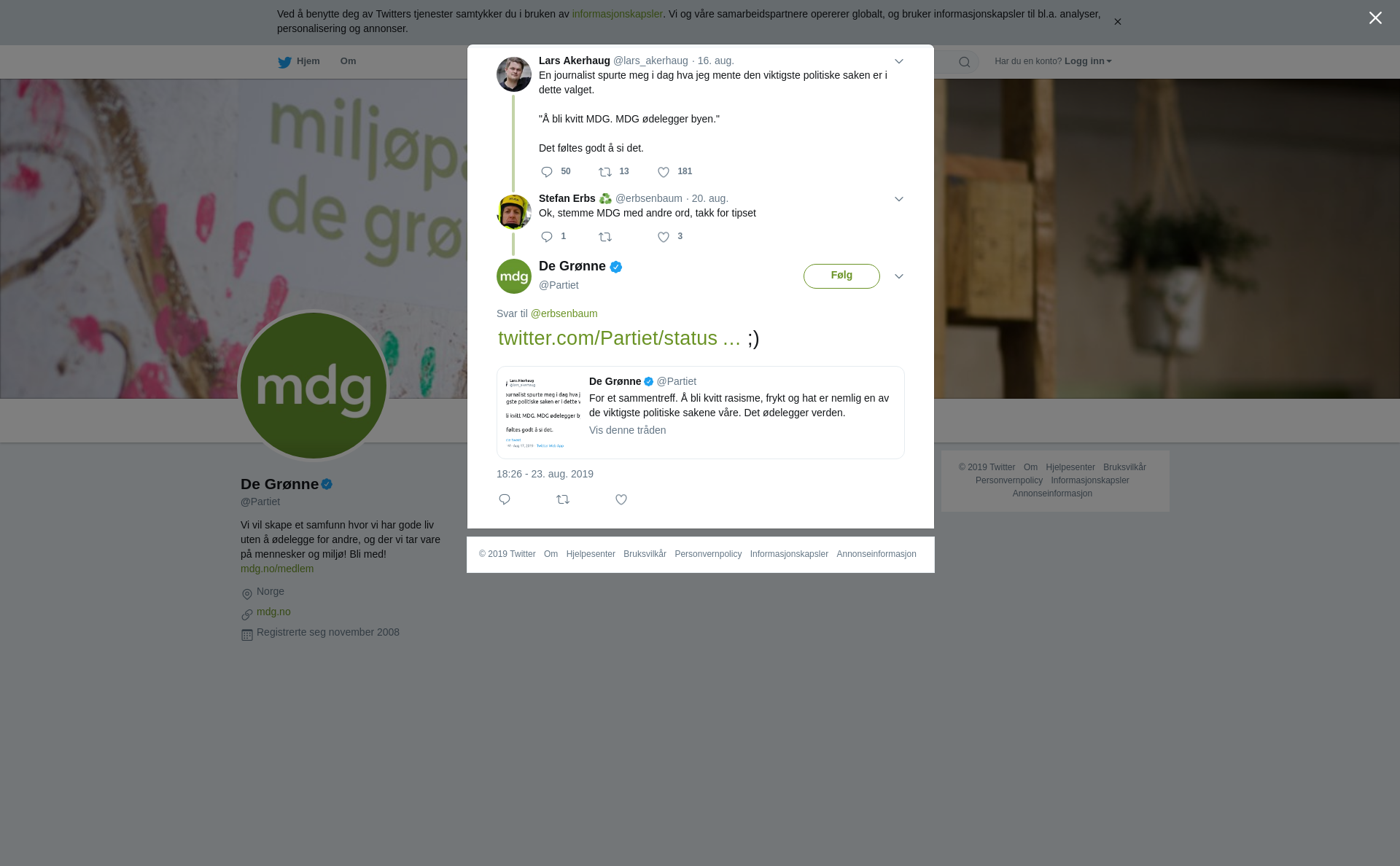
Task: Open the Om menu item
Action: pos(348,61)
